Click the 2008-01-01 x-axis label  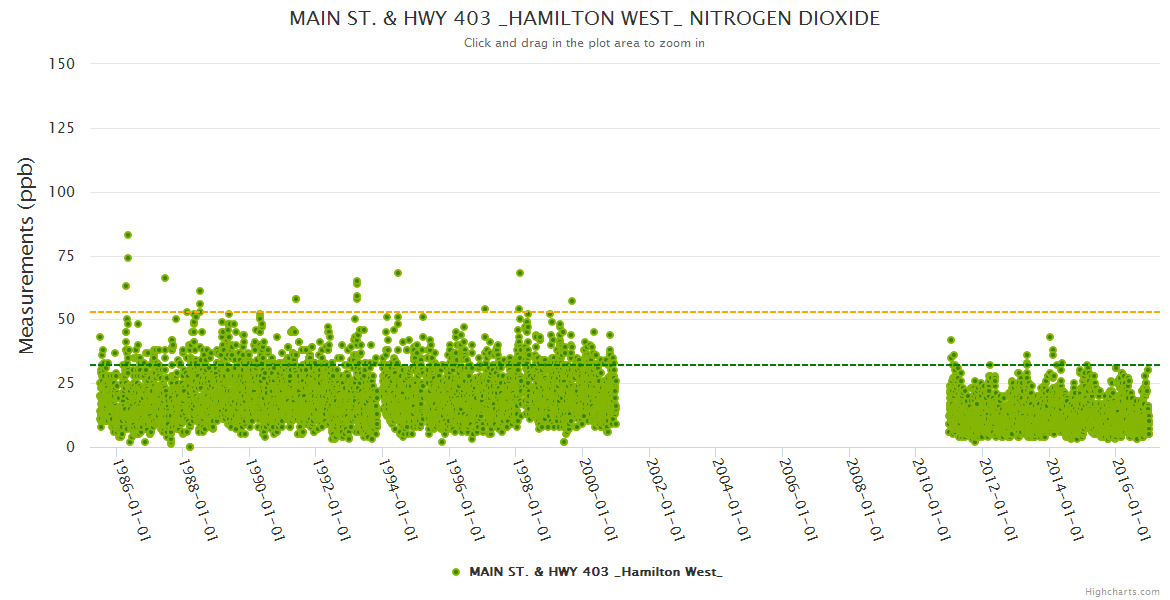[x=865, y=500]
